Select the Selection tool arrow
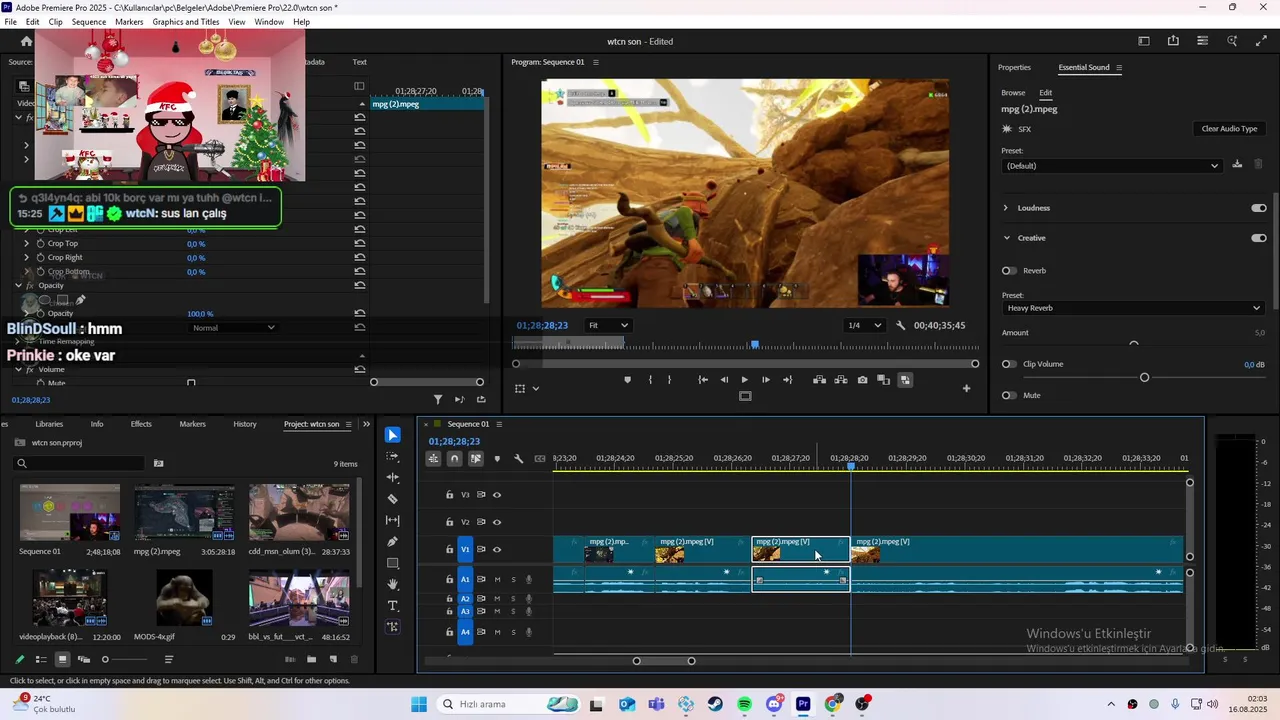This screenshot has width=1280, height=720. pyautogui.click(x=393, y=435)
